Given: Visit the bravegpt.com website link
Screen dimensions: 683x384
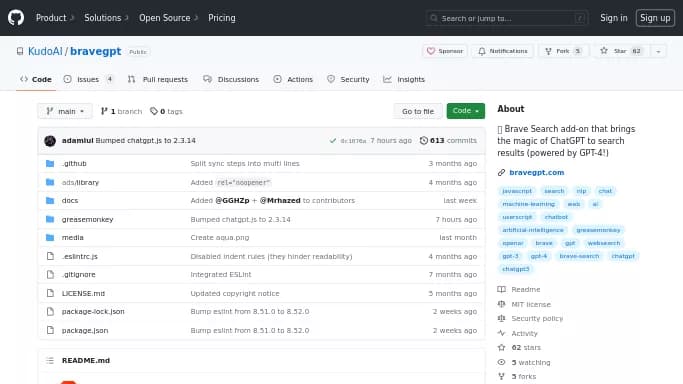Looking at the screenshot, I should (x=537, y=172).
